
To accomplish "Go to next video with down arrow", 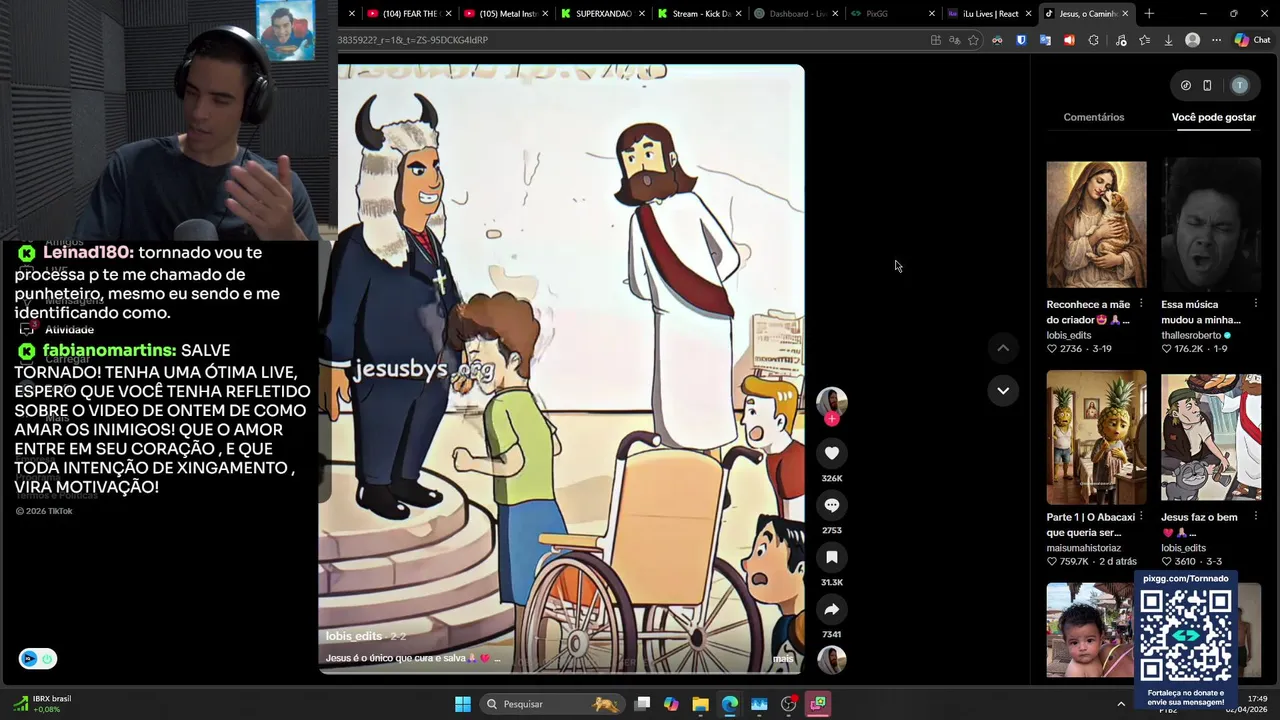I will [x=1003, y=390].
